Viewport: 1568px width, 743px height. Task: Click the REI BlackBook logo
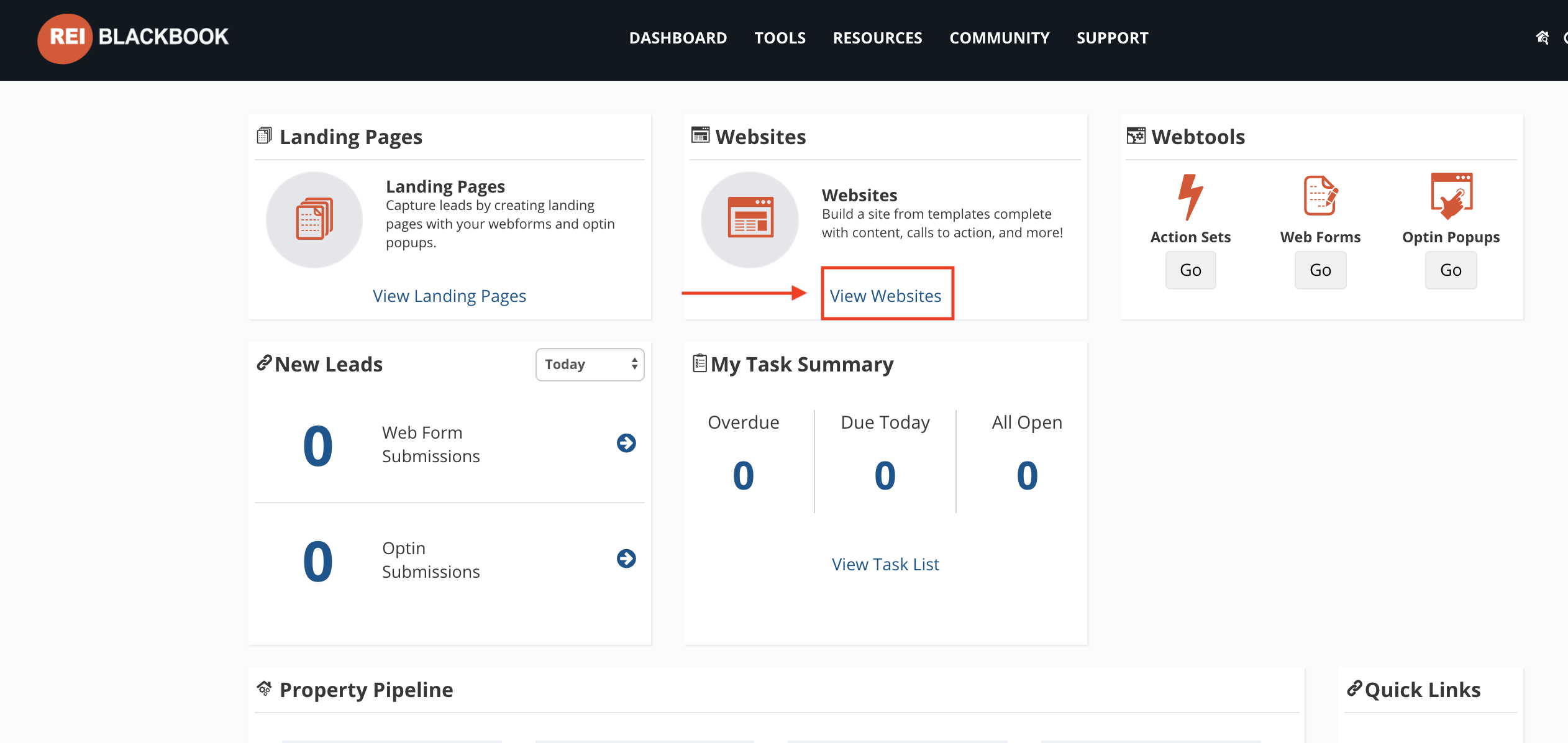point(133,38)
